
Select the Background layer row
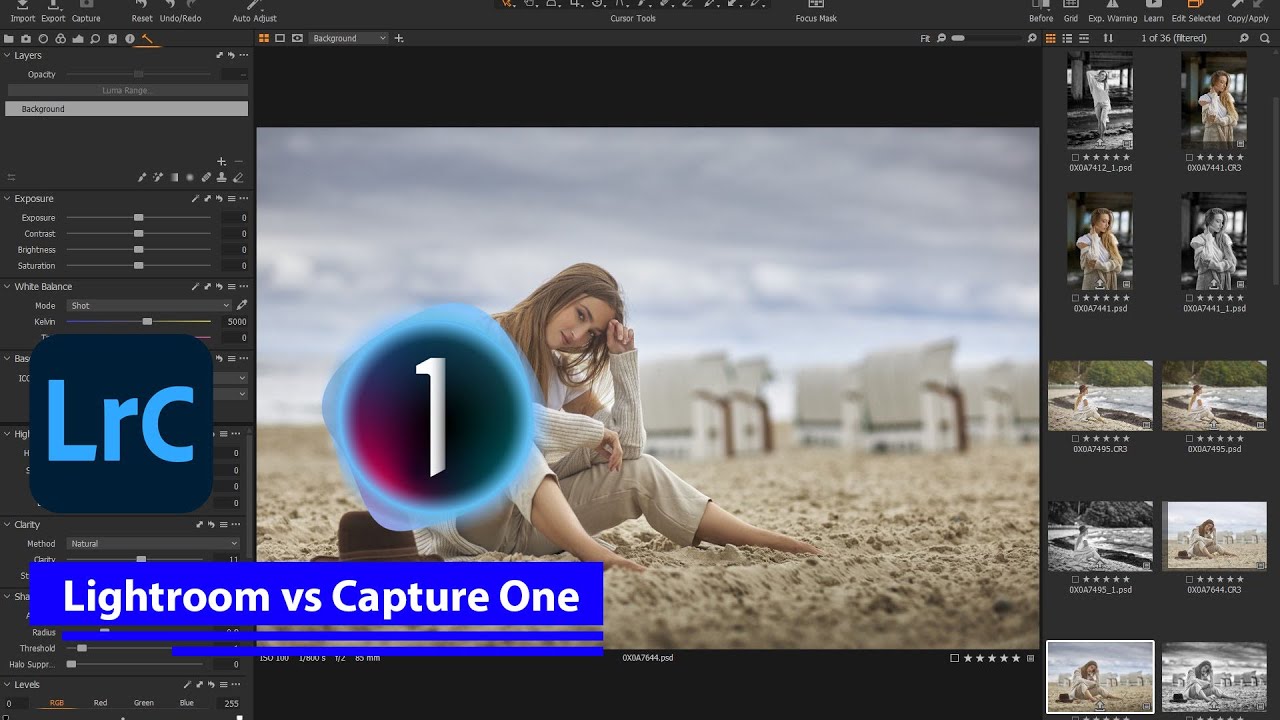(127, 109)
